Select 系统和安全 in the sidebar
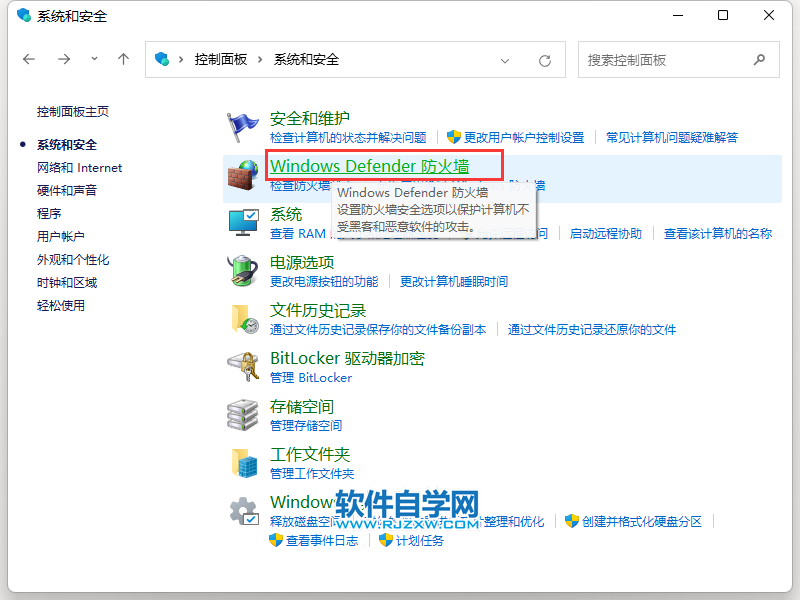 (x=67, y=145)
